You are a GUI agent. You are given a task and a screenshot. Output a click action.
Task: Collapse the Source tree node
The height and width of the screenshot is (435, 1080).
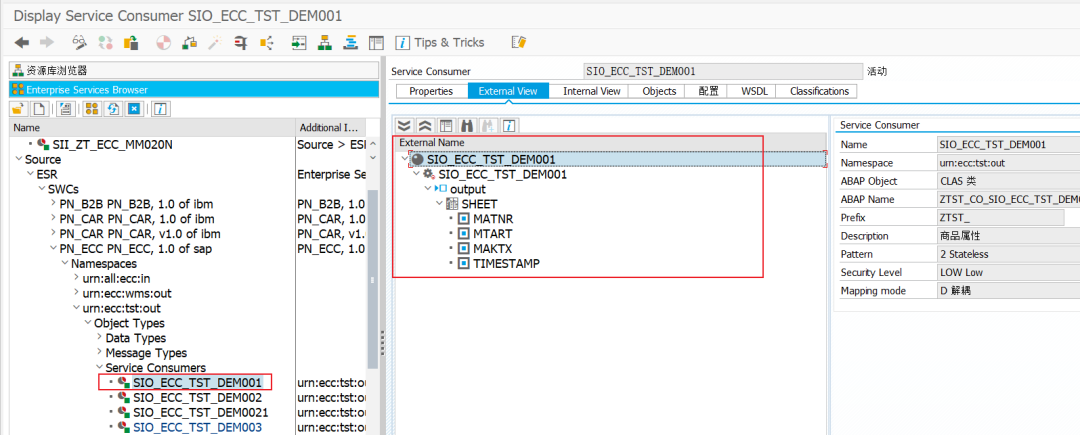tap(18, 159)
